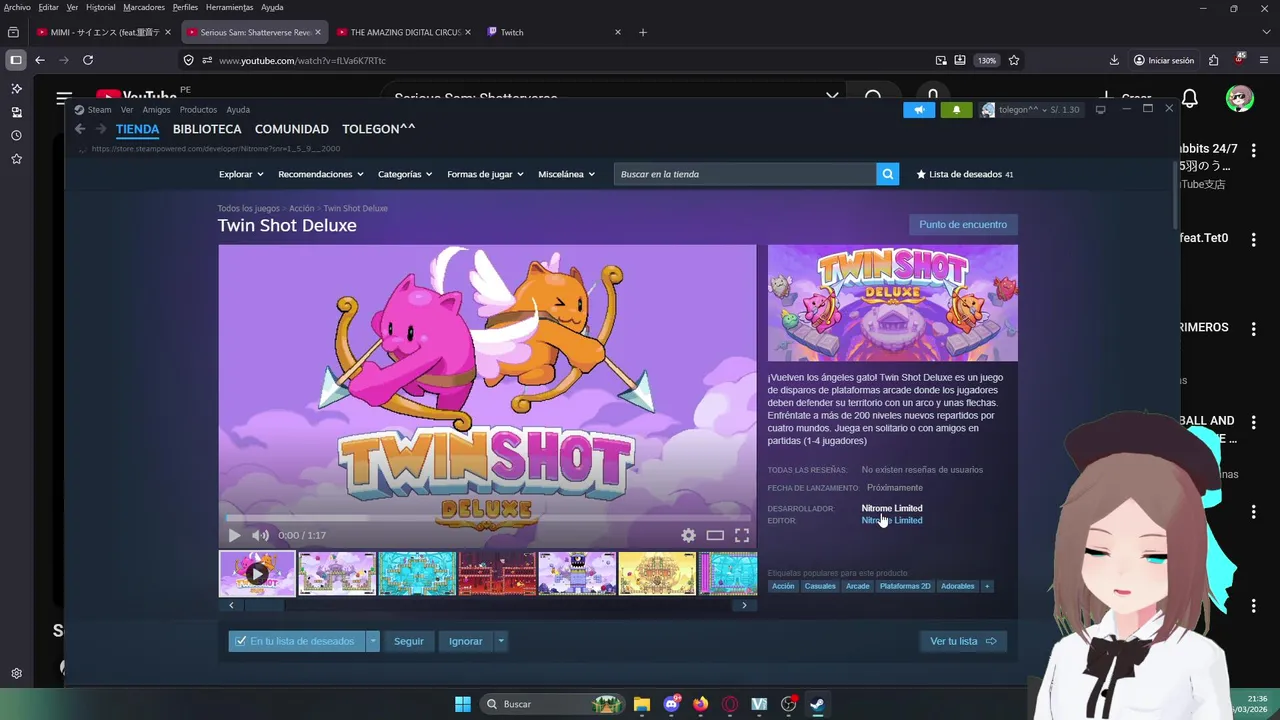Click the Punto de encuentro button
The width and height of the screenshot is (1280, 720).
[x=963, y=224]
